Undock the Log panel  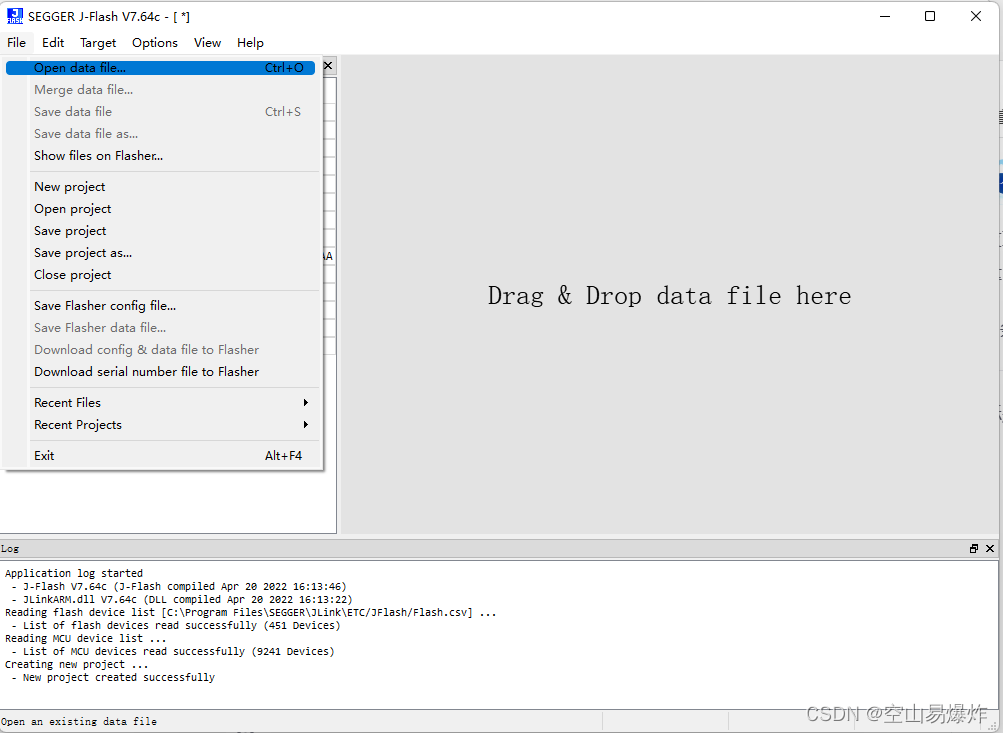974,549
